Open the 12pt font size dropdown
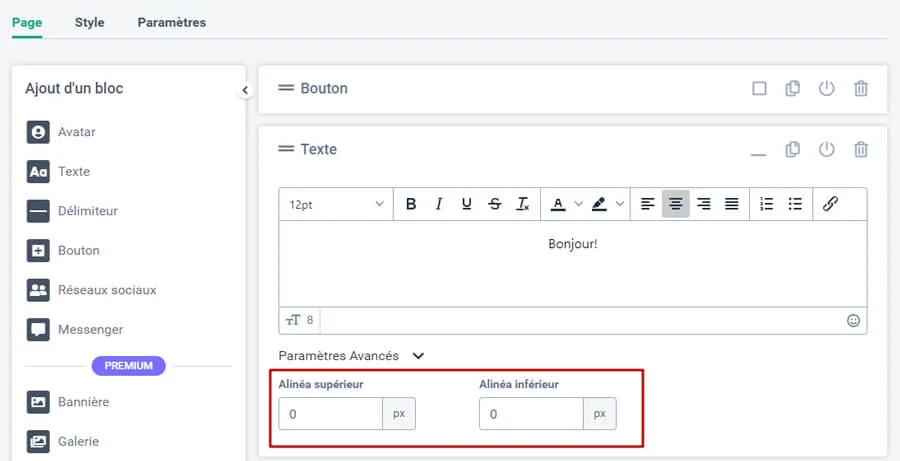 click(336, 204)
